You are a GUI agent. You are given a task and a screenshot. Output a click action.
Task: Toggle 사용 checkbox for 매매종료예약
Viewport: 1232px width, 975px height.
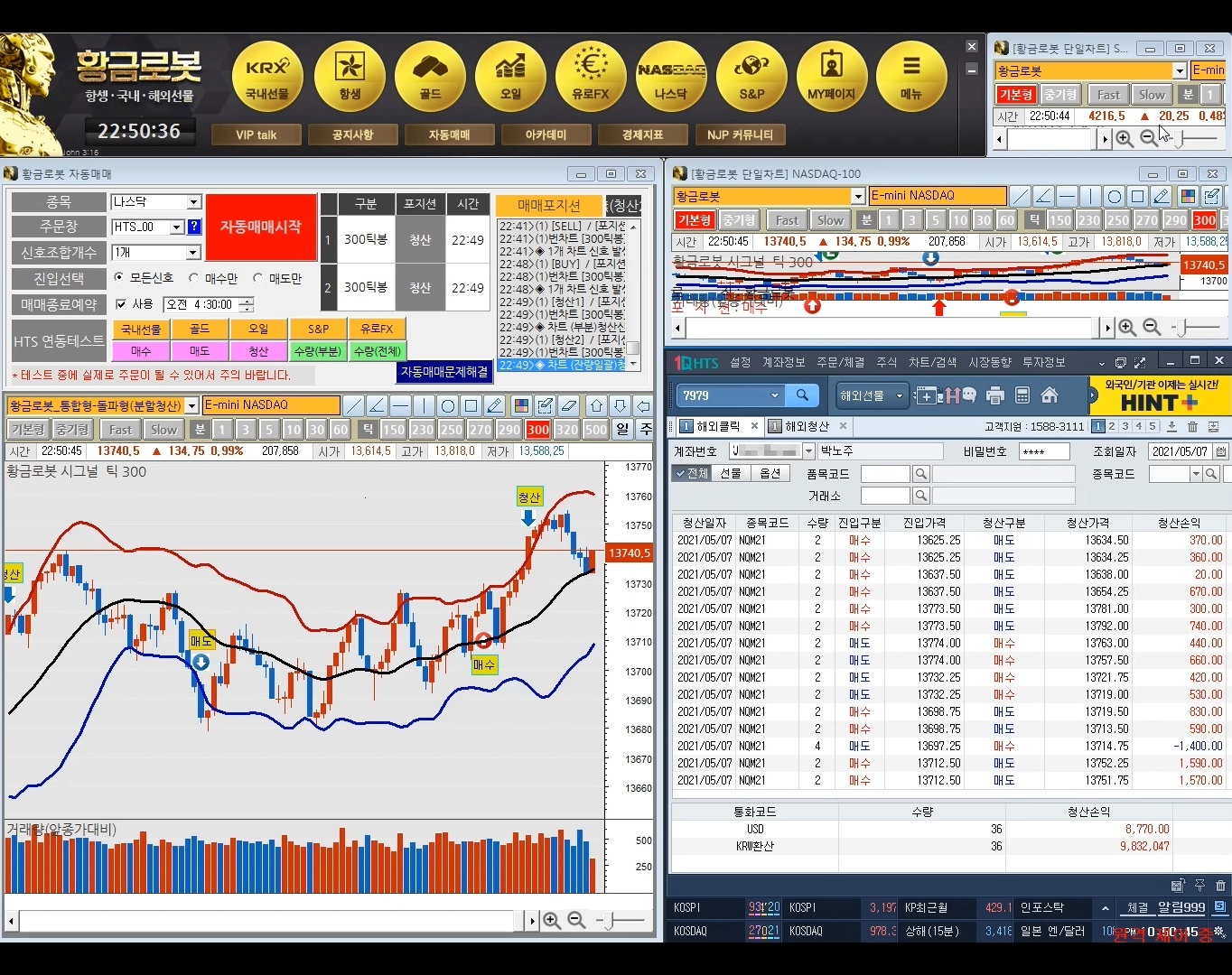pos(121,304)
